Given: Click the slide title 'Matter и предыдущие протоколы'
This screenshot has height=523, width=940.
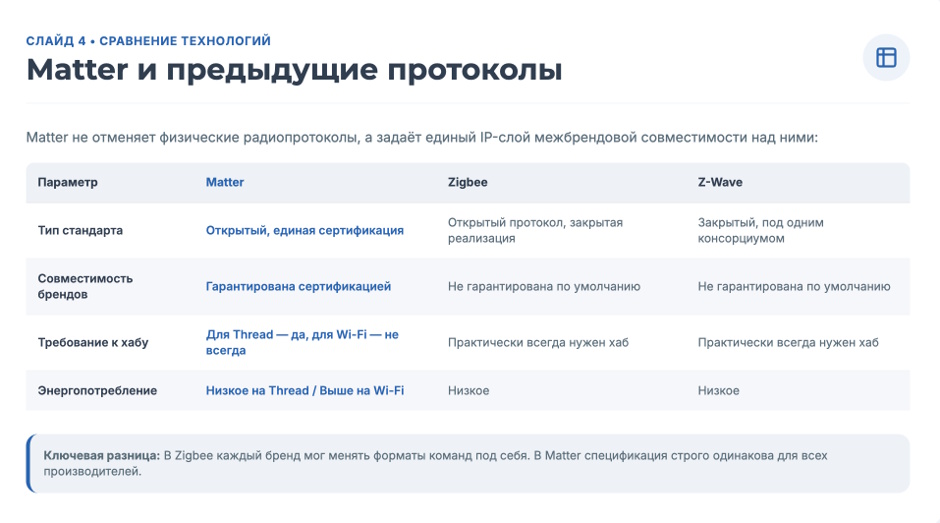Looking at the screenshot, I should point(294,70).
